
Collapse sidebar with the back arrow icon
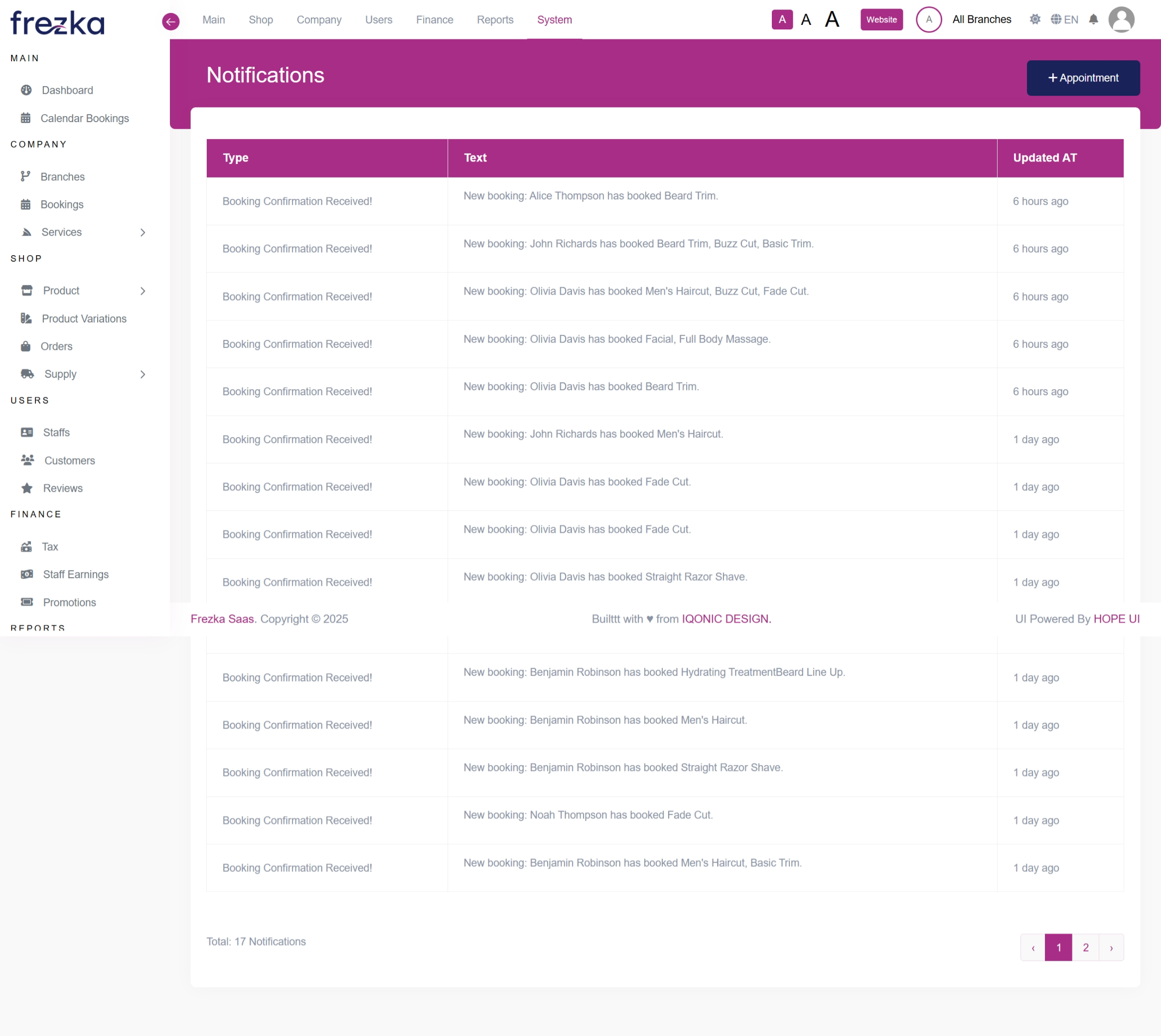[x=171, y=21]
